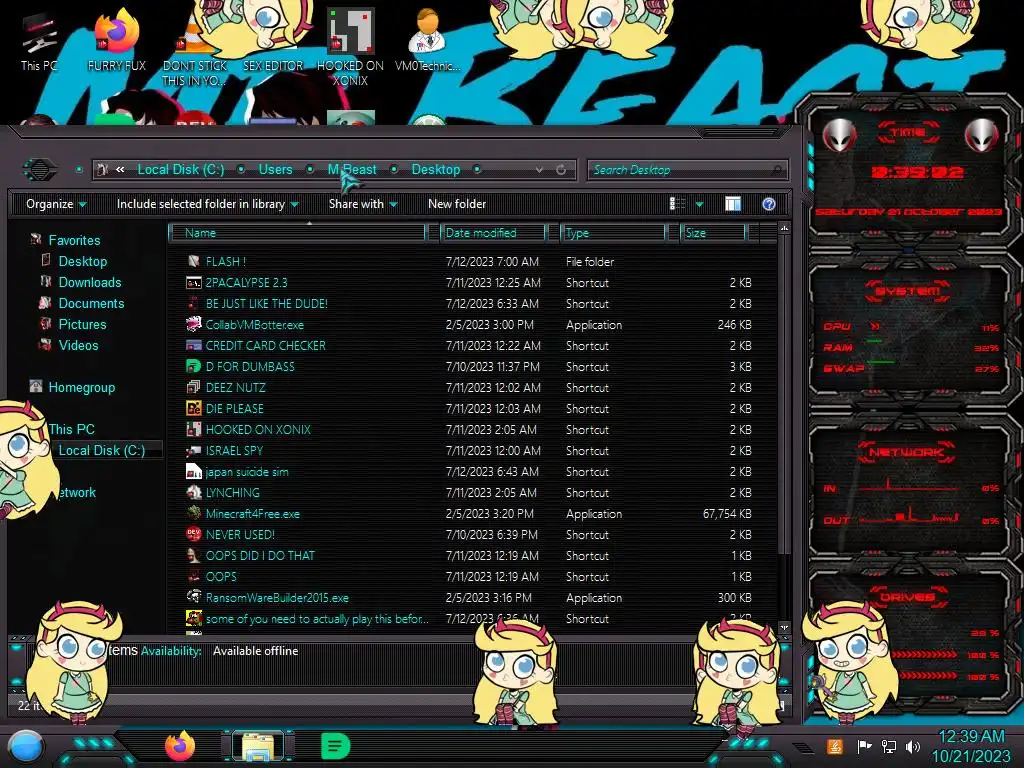The width and height of the screenshot is (1024, 768).
Task: Select the RansomWareBuilder2015.exe icon
Action: (x=193, y=598)
